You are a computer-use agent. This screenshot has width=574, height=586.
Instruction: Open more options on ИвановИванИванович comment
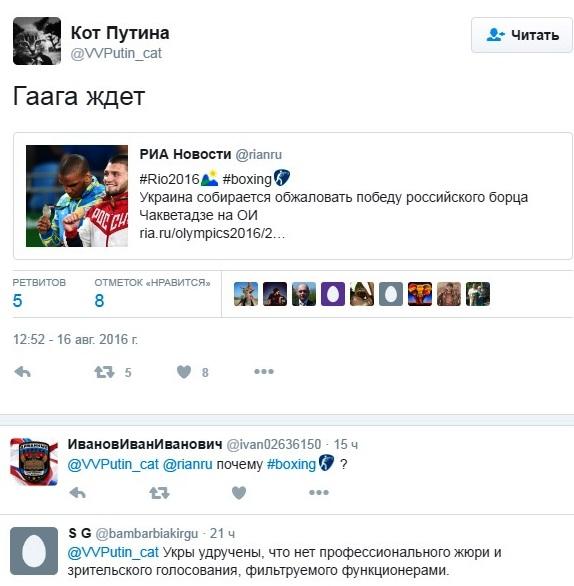click(319, 493)
